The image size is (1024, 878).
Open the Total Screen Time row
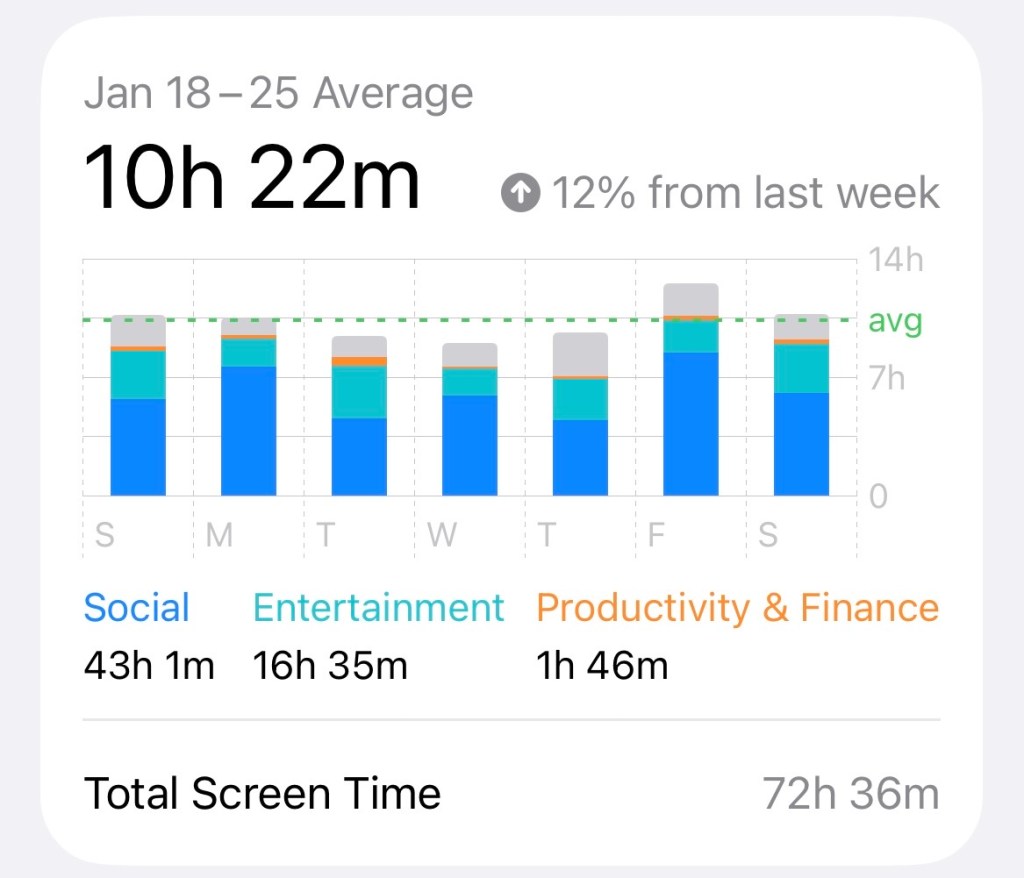tap(262, 794)
